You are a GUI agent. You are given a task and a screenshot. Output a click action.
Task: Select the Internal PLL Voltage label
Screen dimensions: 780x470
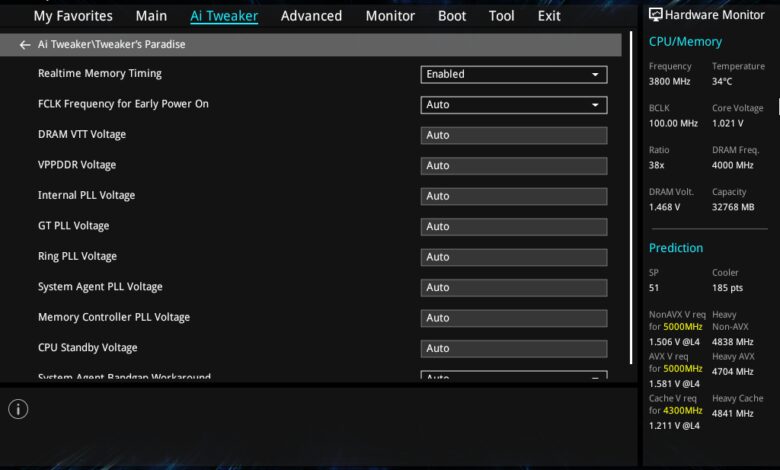pyautogui.click(x=87, y=195)
